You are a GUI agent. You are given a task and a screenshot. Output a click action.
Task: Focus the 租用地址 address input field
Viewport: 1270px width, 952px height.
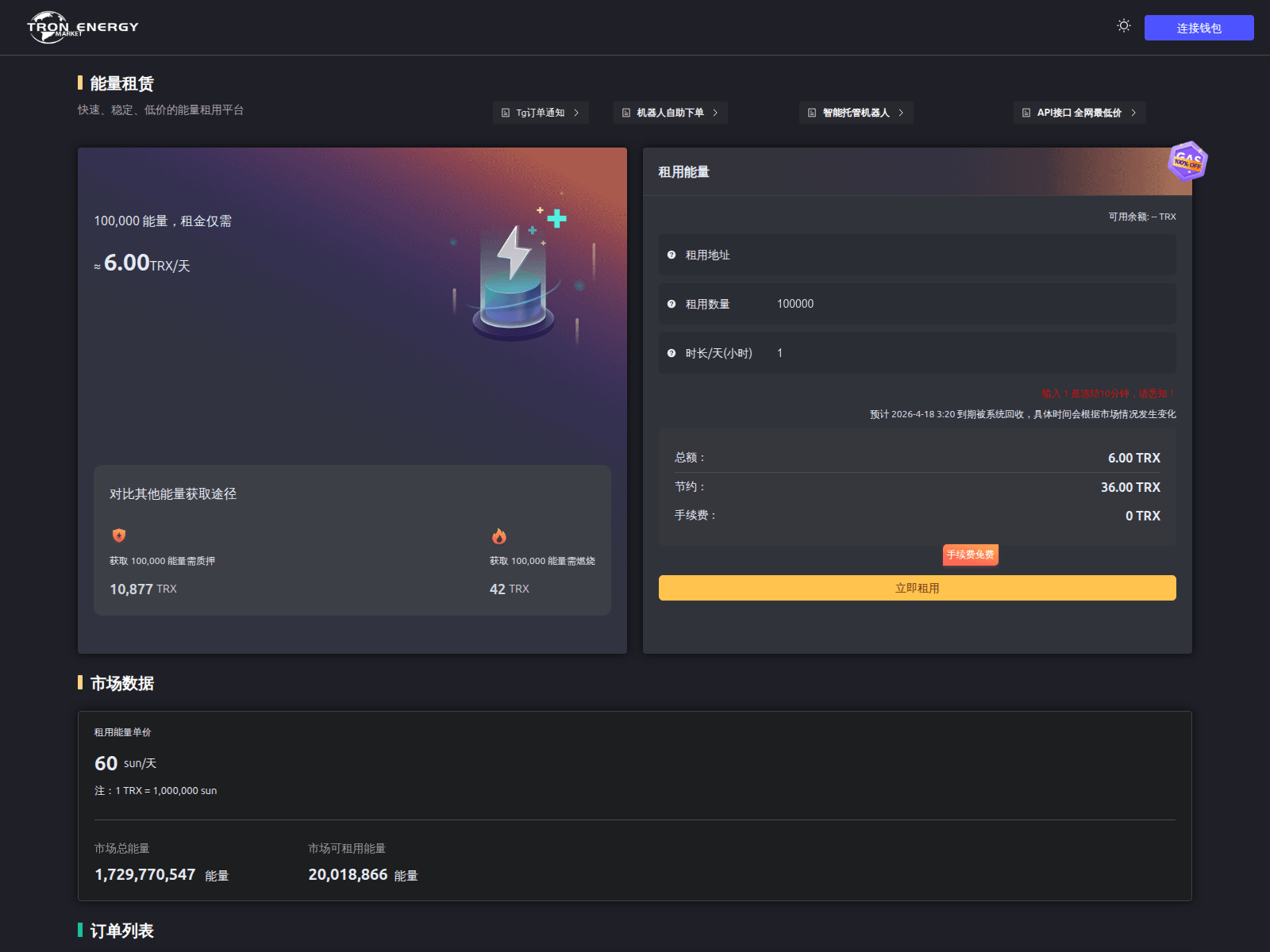pos(918,255)
